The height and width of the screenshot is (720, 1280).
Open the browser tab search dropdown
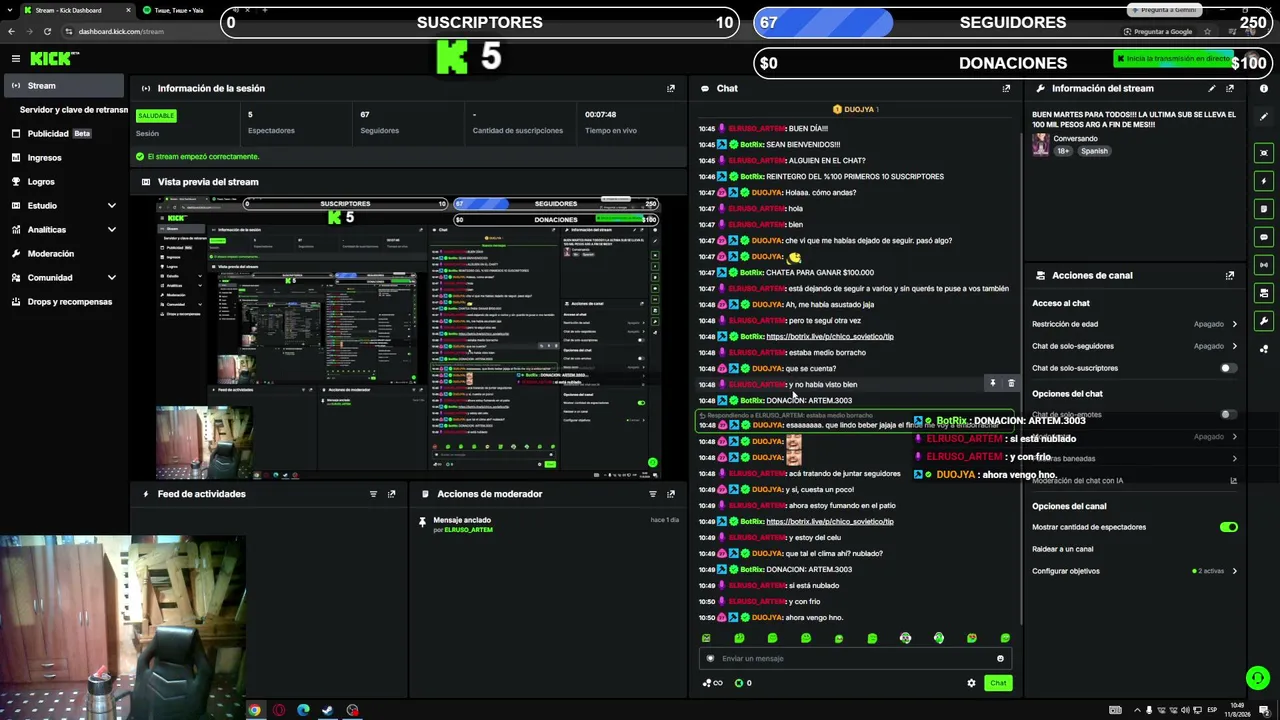coord(11,10)
